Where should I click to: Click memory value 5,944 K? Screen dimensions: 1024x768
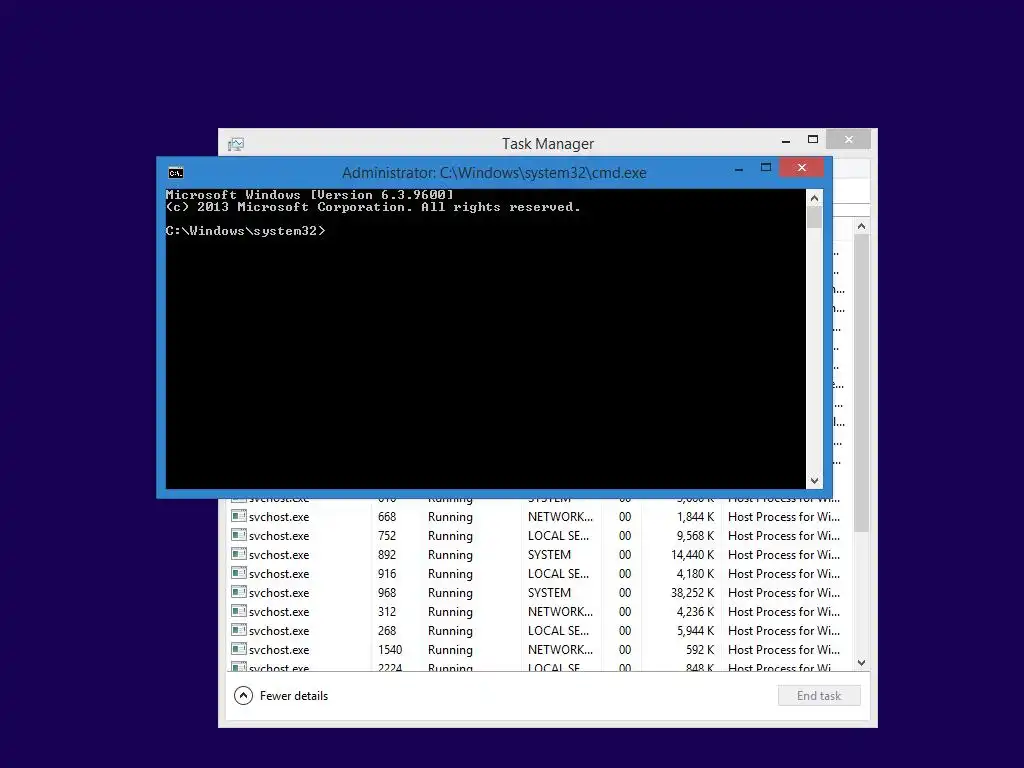[696, 630]
